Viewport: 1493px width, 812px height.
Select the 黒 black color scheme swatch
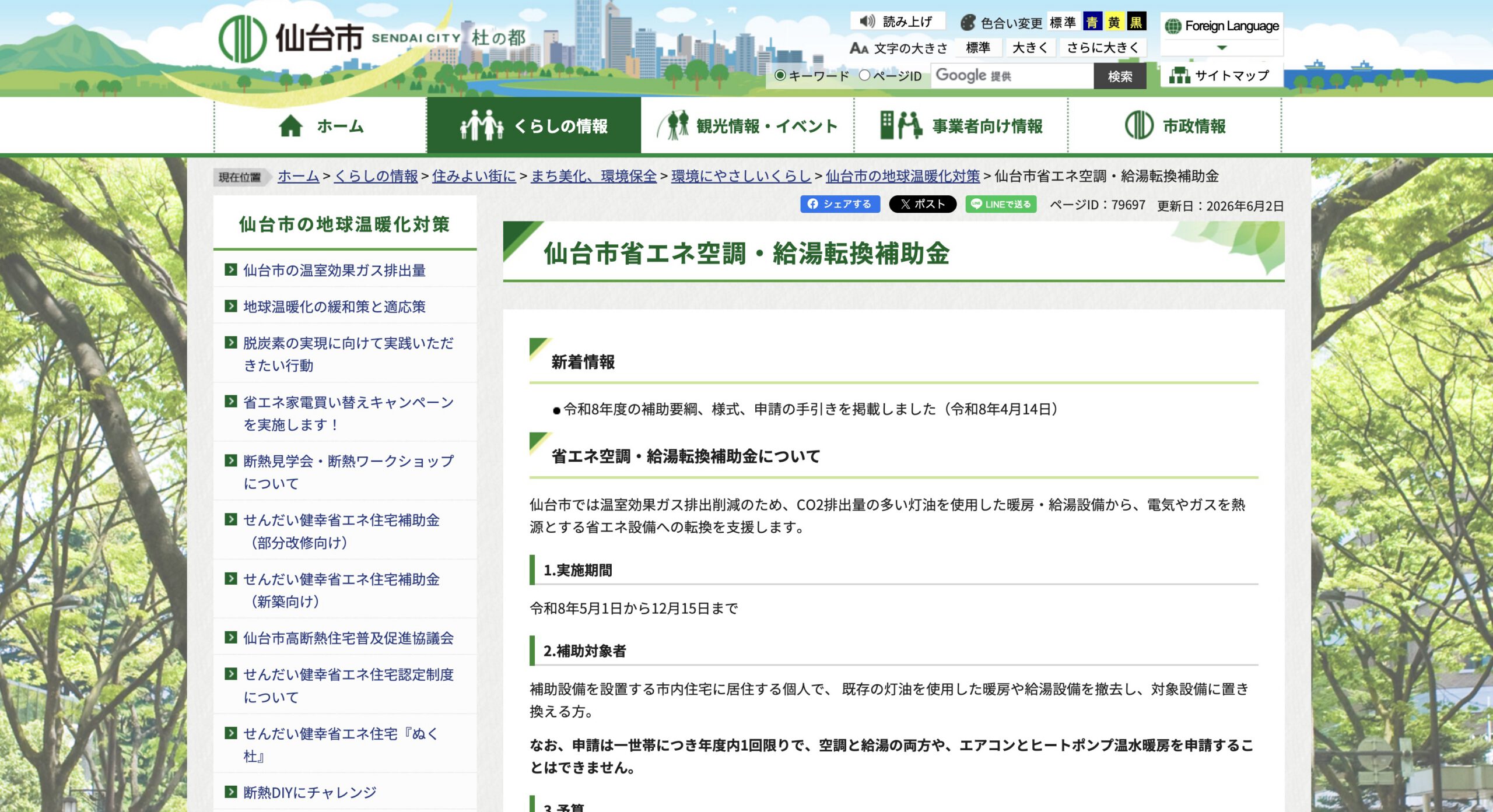[1136, 22]
